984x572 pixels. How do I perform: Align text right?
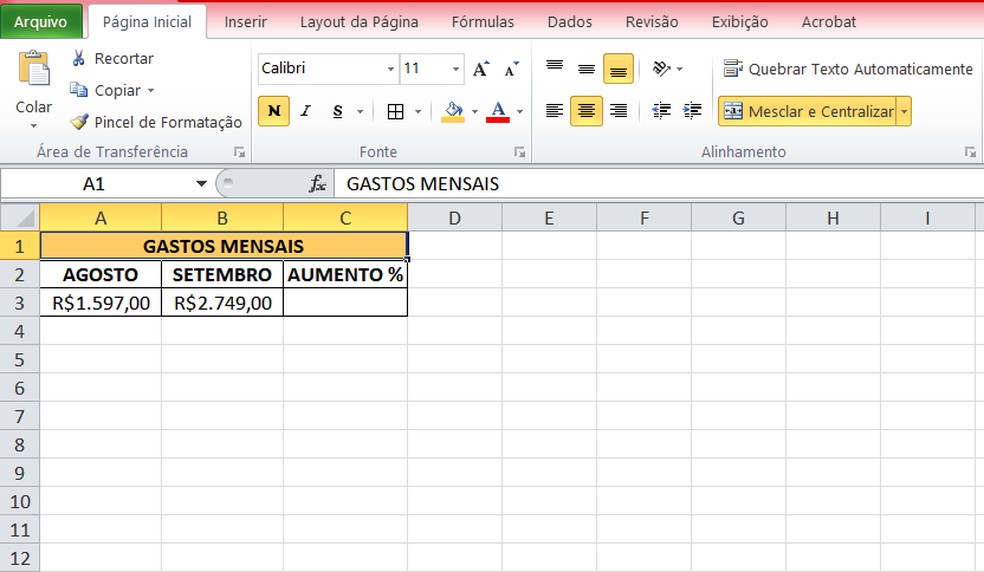coord(618,111)
